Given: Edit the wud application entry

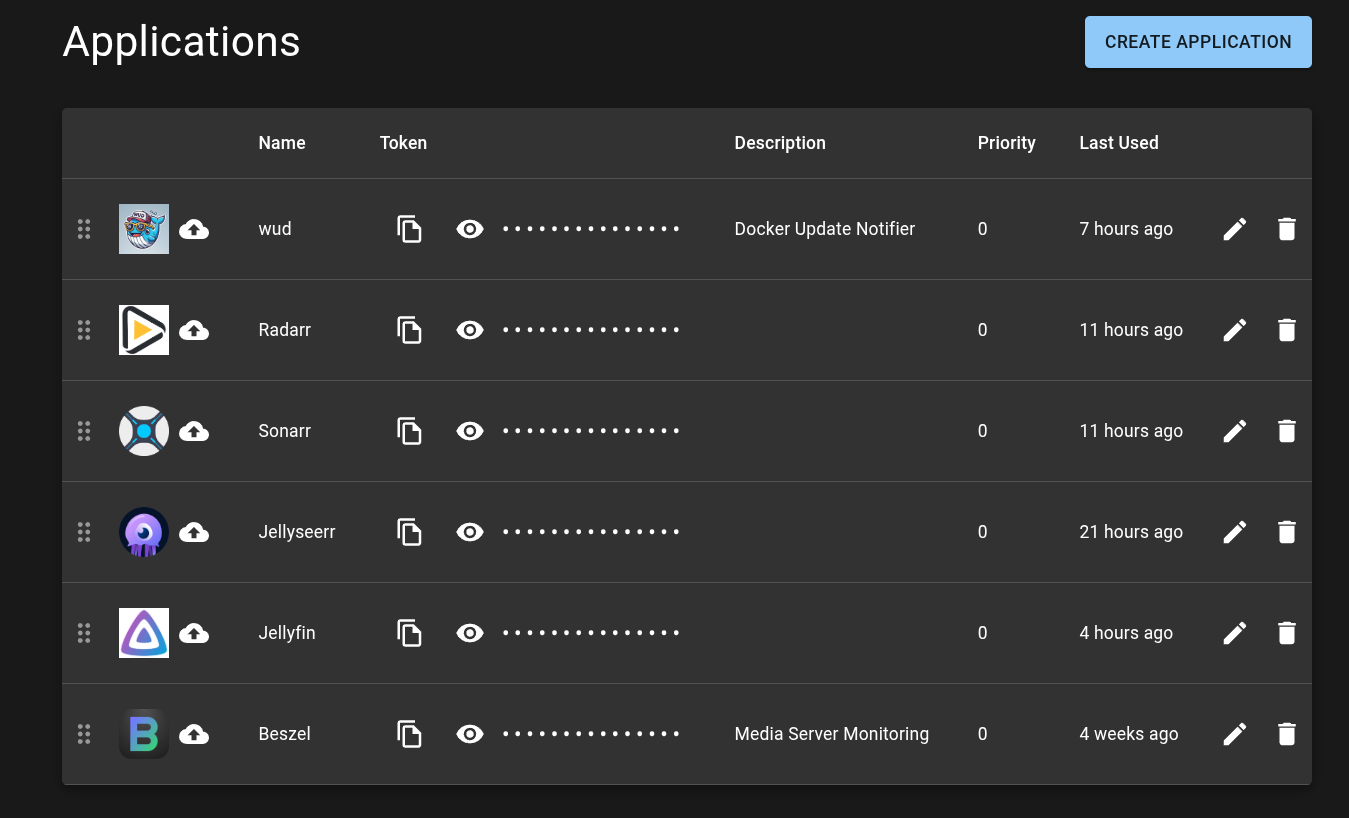Looking at the screenshot, I should [x=1235, y=229].
